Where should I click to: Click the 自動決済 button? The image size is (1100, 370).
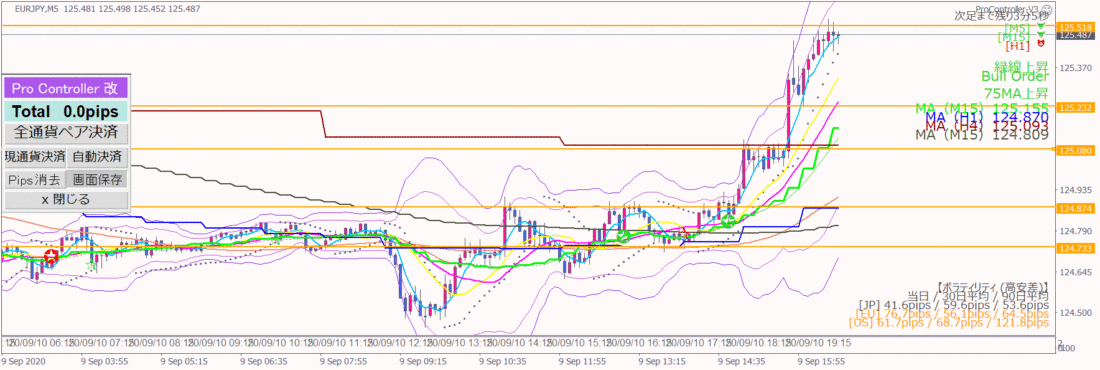98,156
